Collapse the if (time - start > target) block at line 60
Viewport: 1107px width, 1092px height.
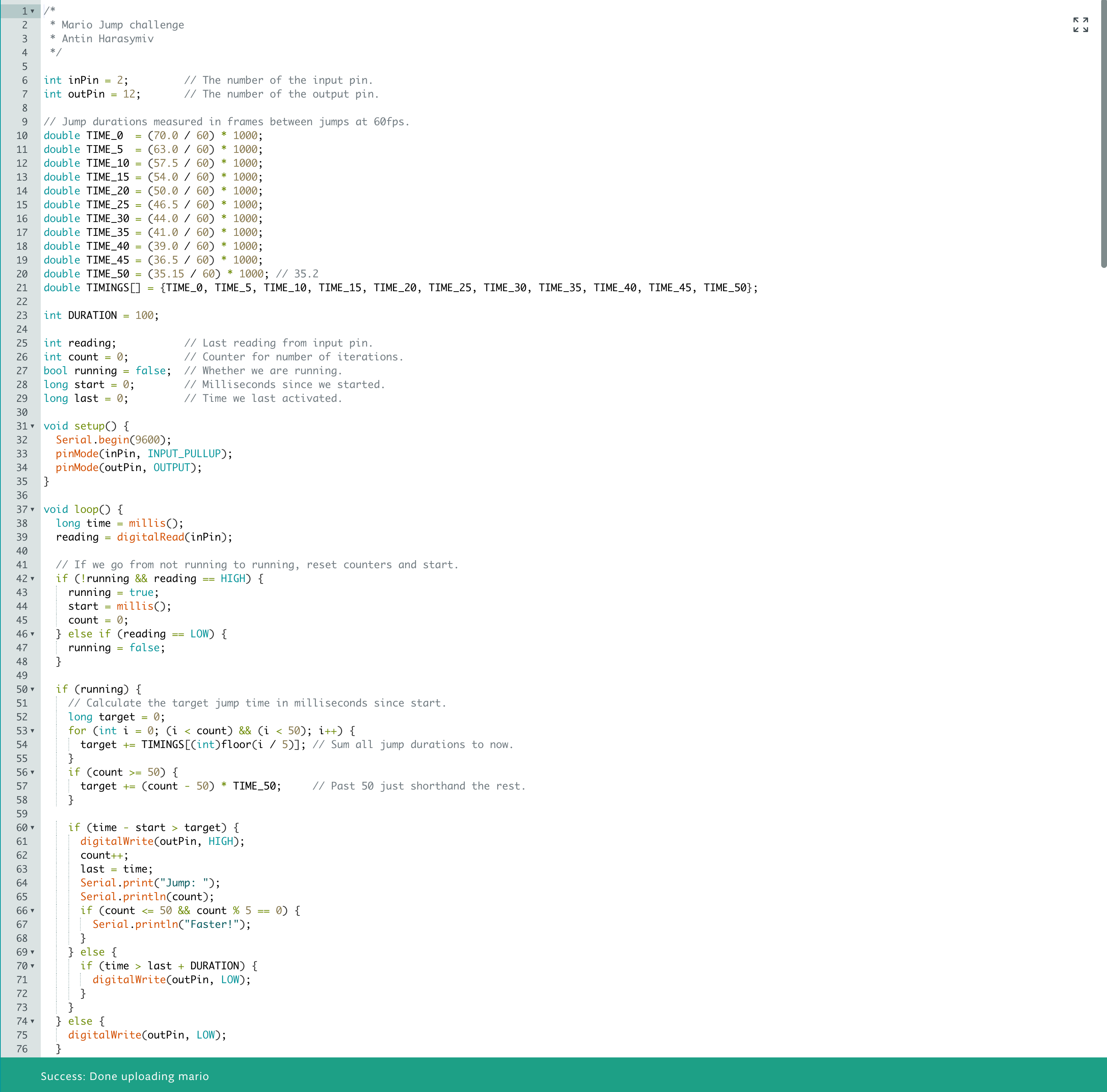pos(33,828)
